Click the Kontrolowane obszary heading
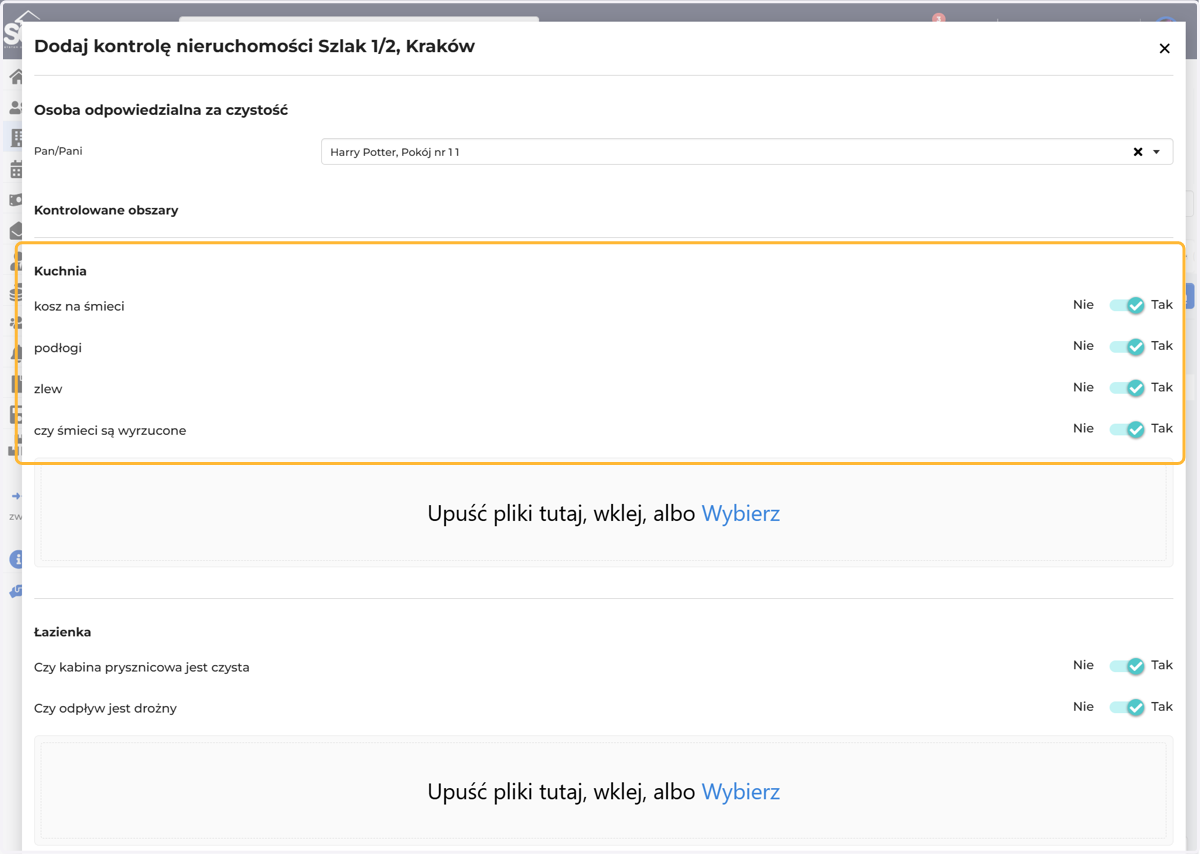 (106, 210)
